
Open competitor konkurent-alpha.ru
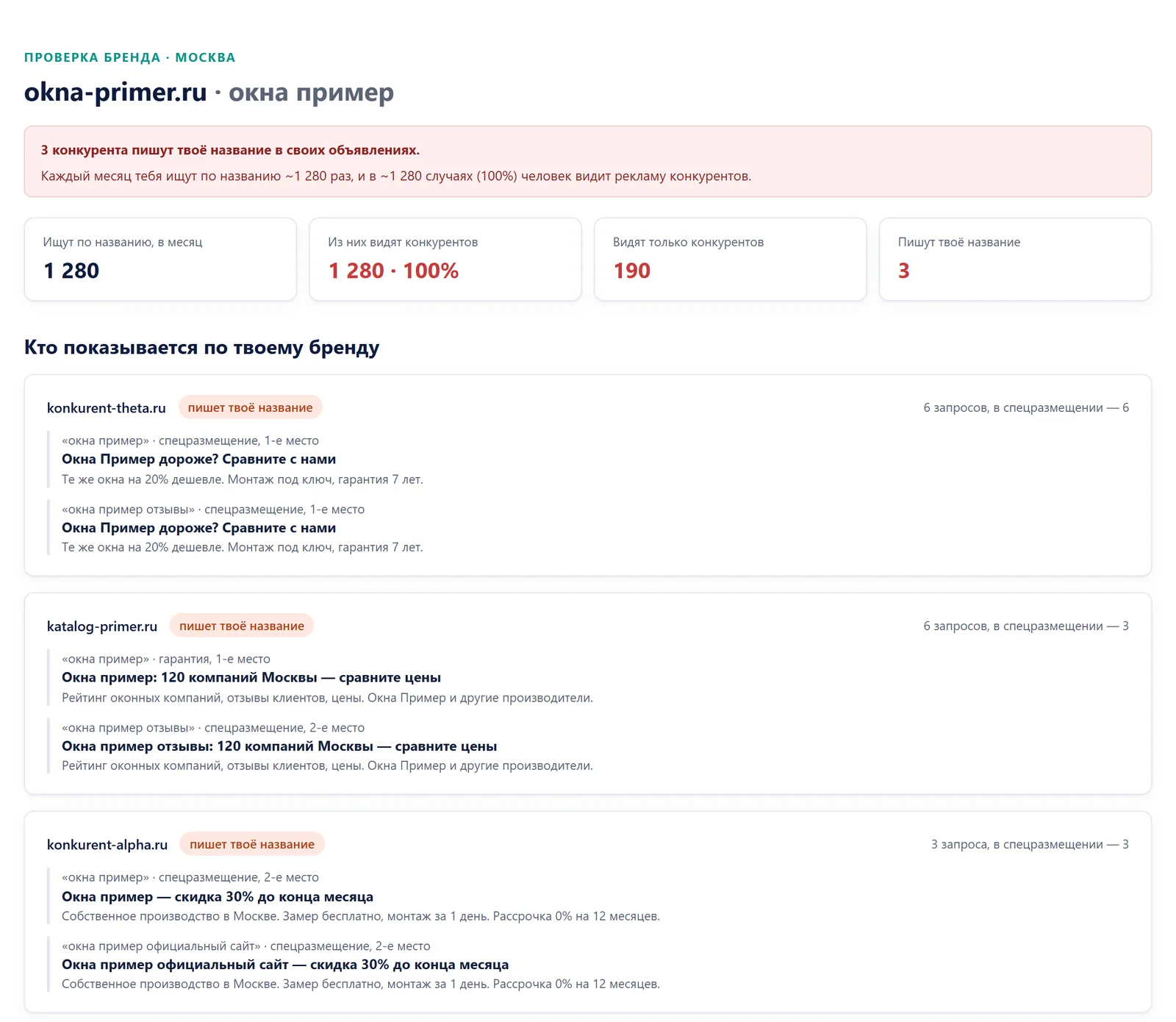click(107, 844)
